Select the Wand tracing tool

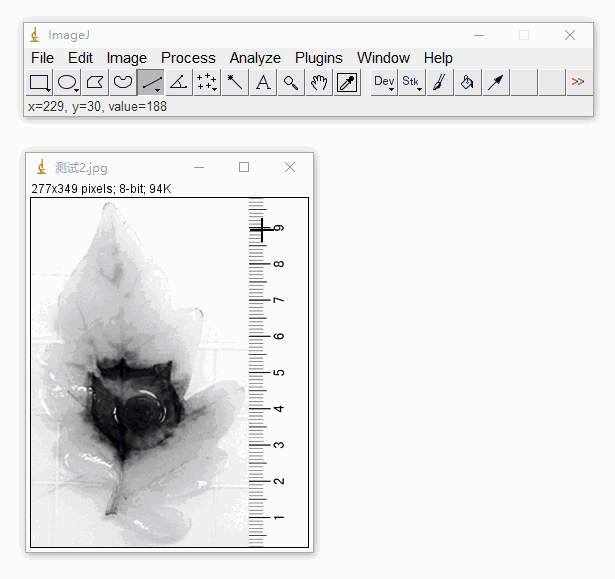click(235, 82)
